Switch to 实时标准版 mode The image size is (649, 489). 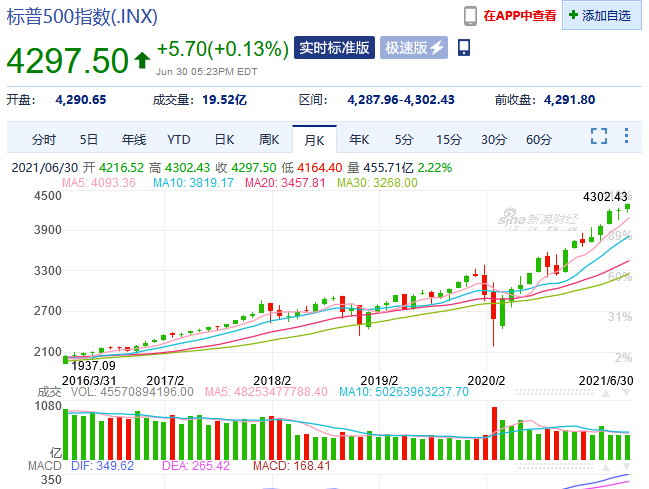click(x=334, y=48)
